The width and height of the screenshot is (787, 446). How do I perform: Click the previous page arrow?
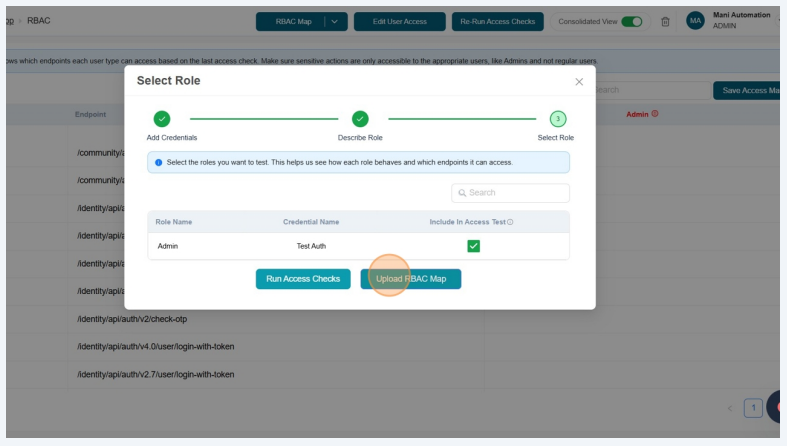(730, 408)
